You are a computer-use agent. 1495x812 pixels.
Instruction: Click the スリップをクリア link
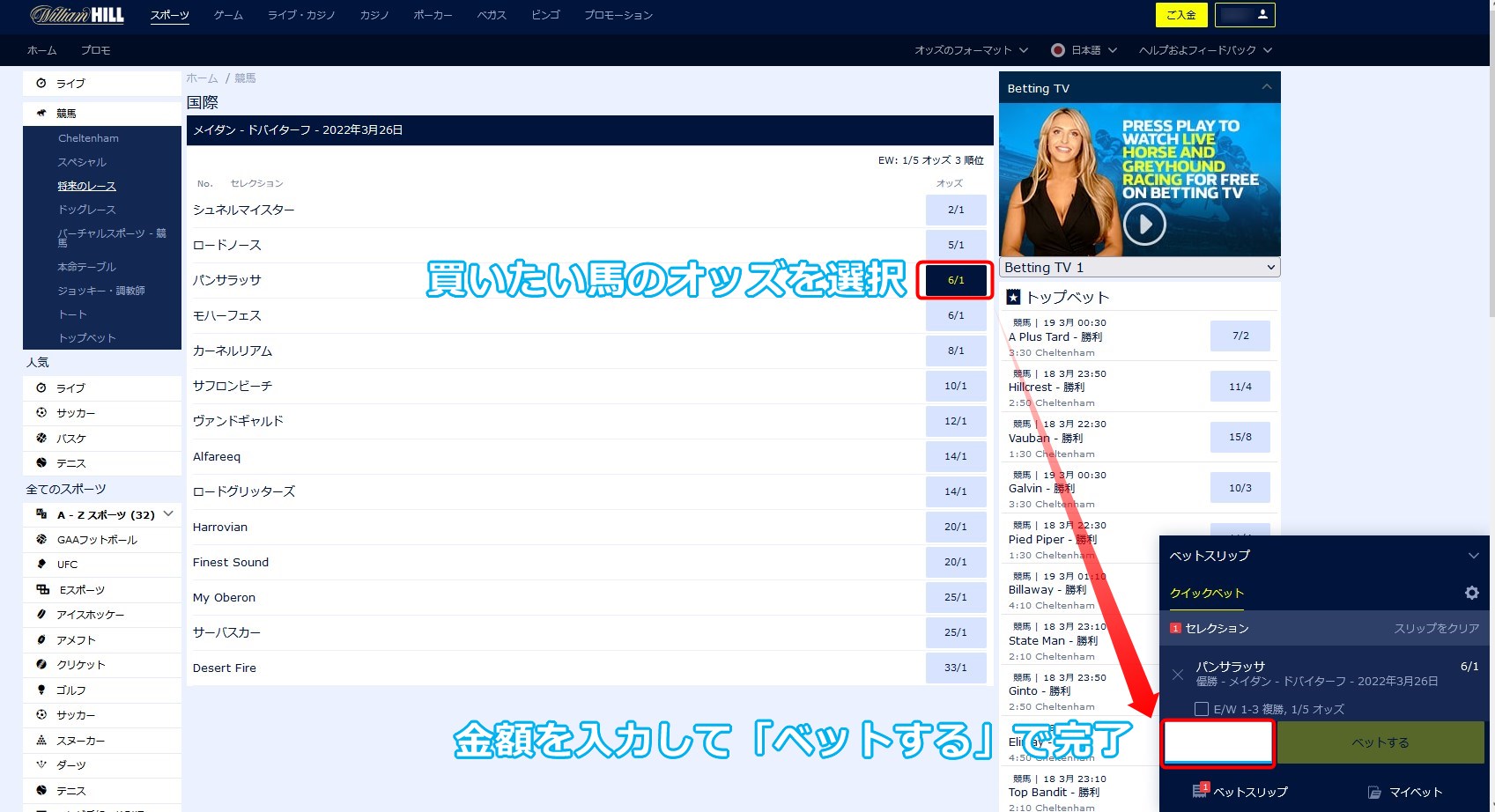click(1436, 628)
